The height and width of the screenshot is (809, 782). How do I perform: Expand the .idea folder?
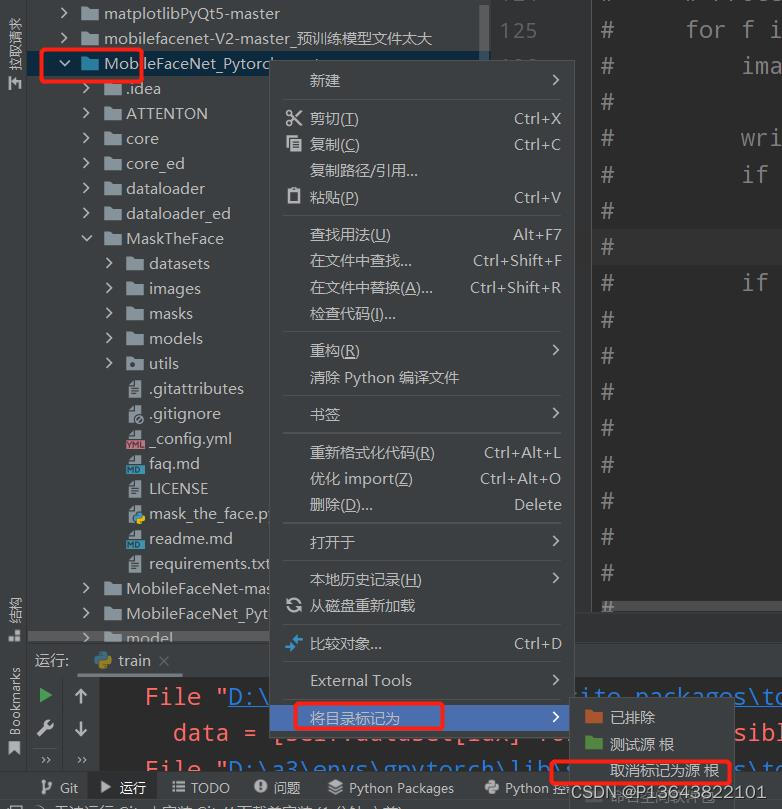86,89
